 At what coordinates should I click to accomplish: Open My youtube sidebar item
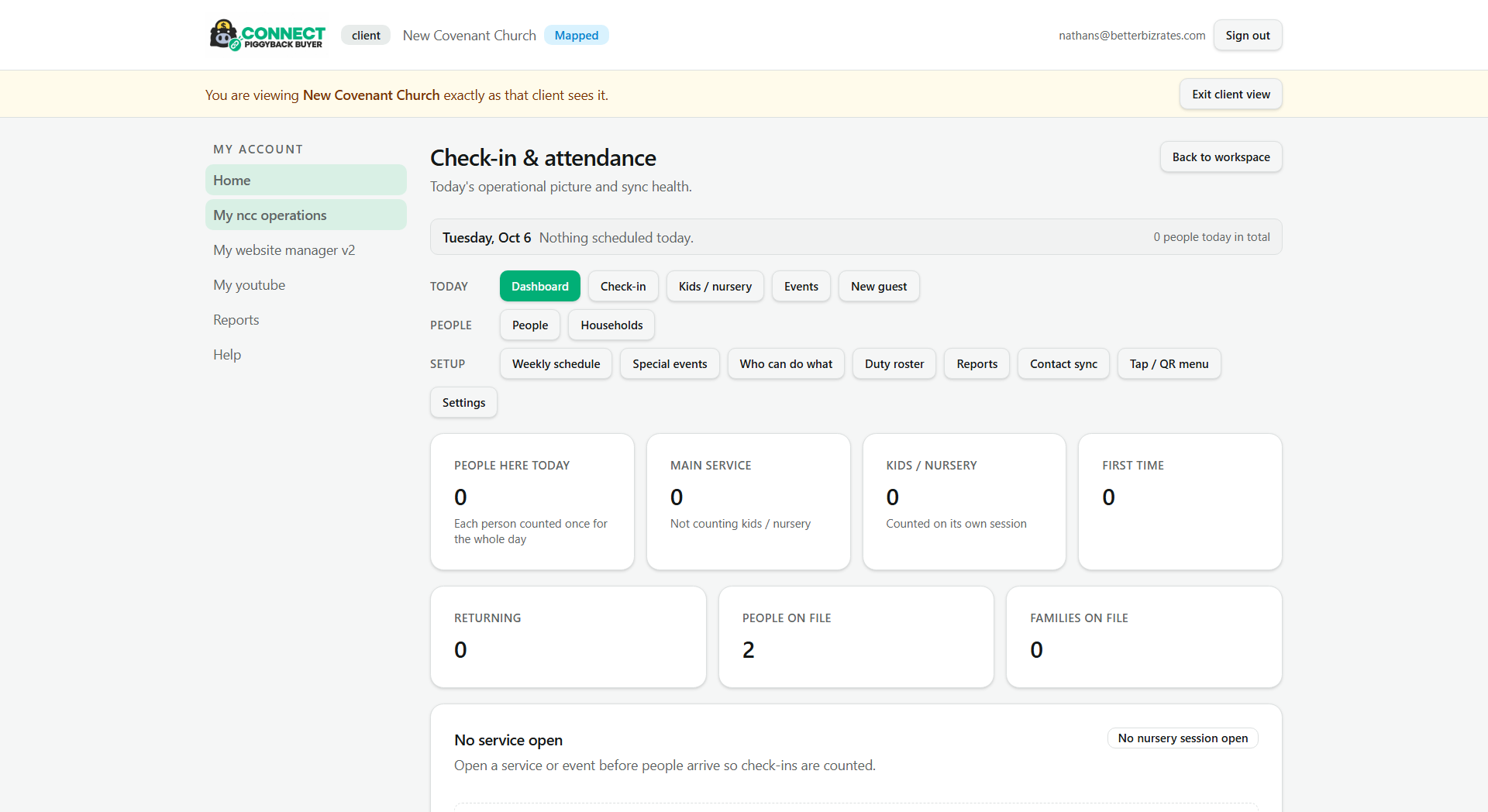tap(306, 285)
